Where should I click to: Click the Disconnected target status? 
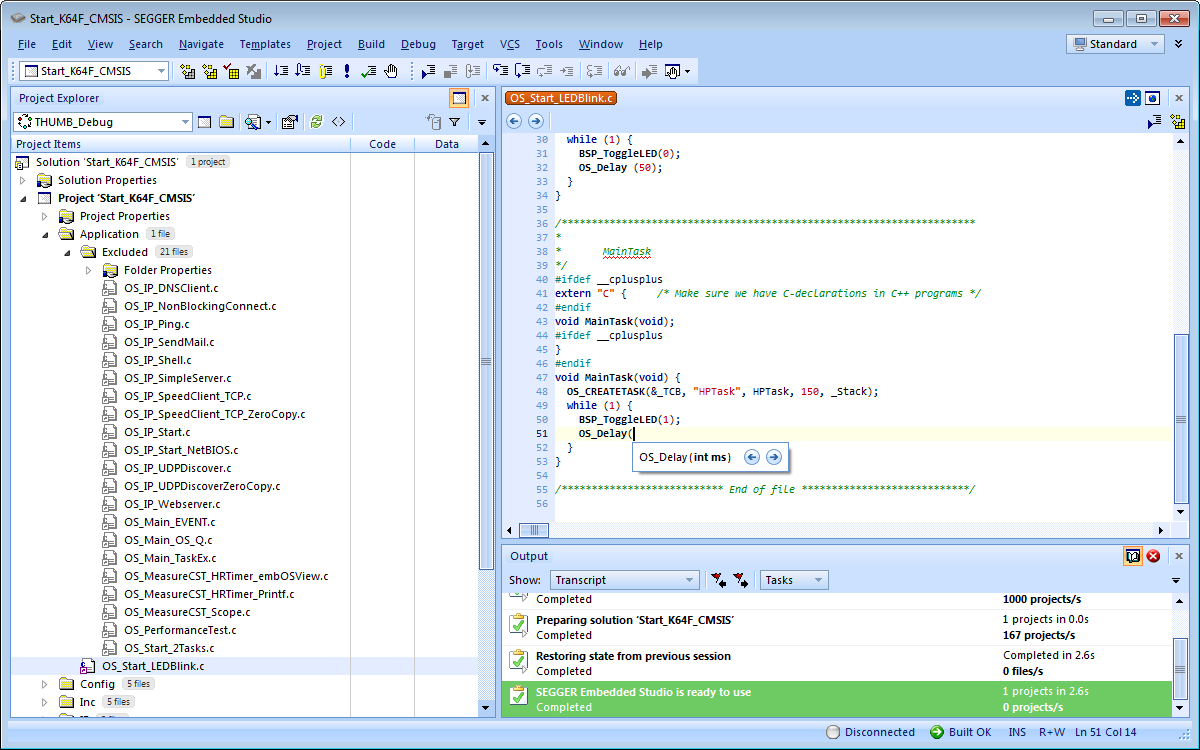(870, 732)
